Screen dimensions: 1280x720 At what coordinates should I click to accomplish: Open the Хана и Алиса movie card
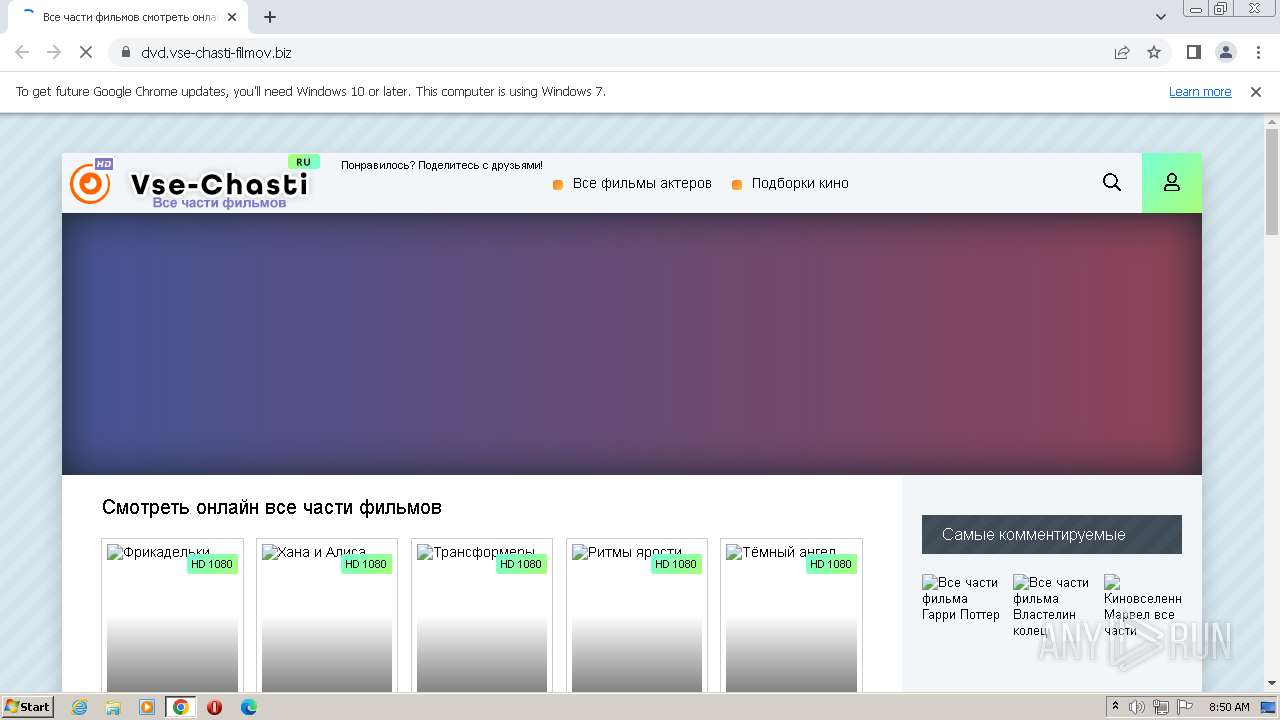coord(327,617)
